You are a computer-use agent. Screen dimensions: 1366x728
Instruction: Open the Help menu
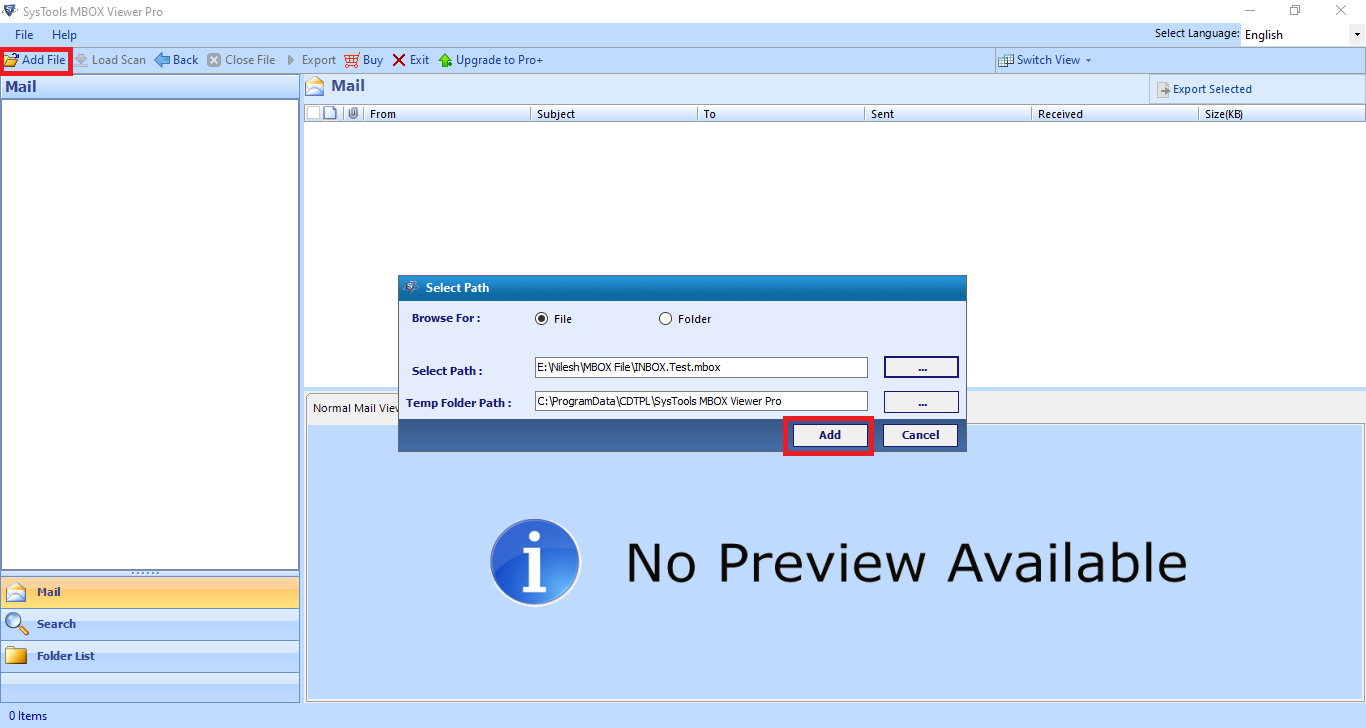tap(64, 35)
